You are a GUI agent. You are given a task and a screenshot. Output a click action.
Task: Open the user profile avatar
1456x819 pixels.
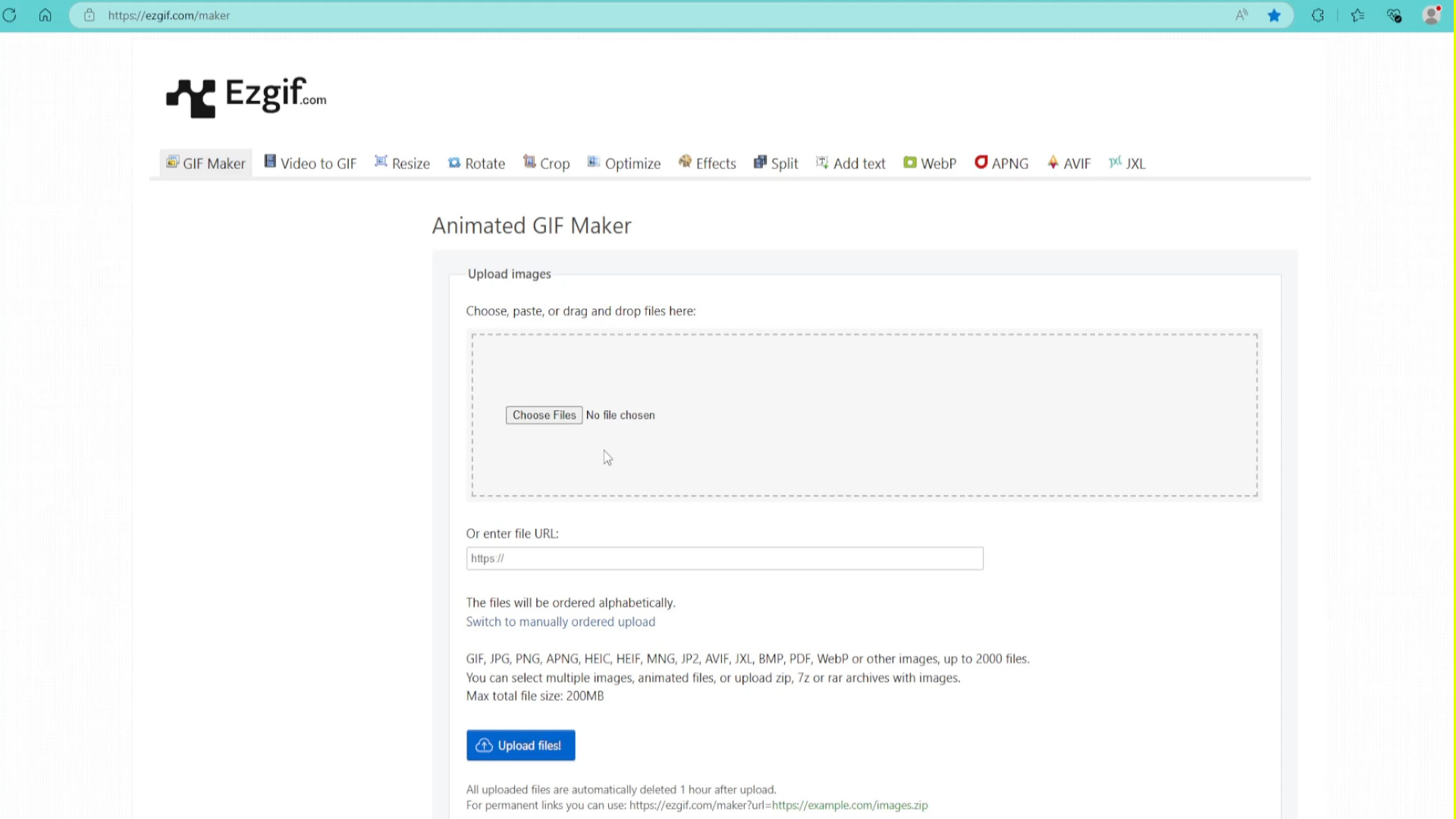point(1432,15)
